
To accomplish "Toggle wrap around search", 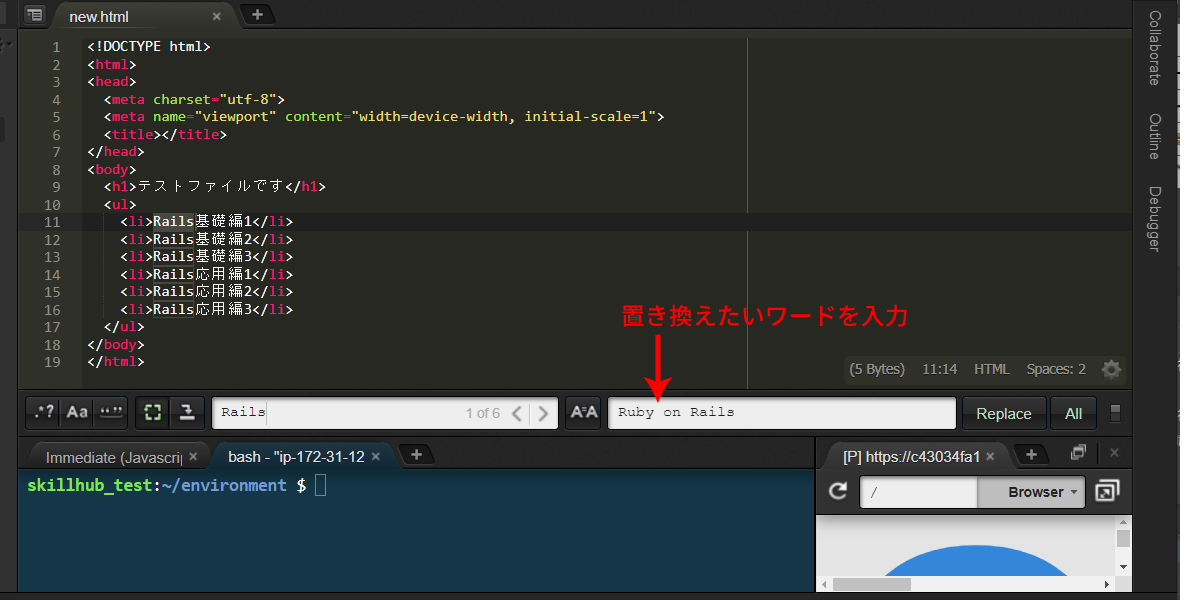I will 187,412.
